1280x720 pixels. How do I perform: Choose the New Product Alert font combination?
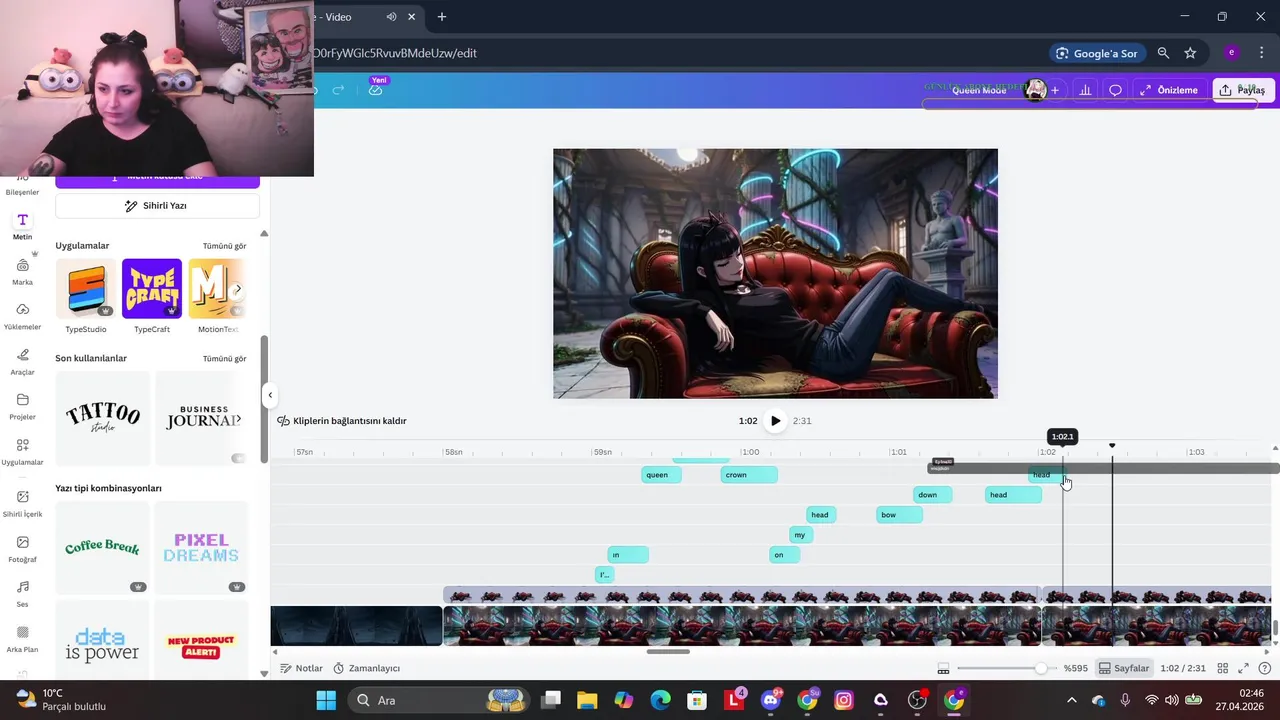coord(202,645)
